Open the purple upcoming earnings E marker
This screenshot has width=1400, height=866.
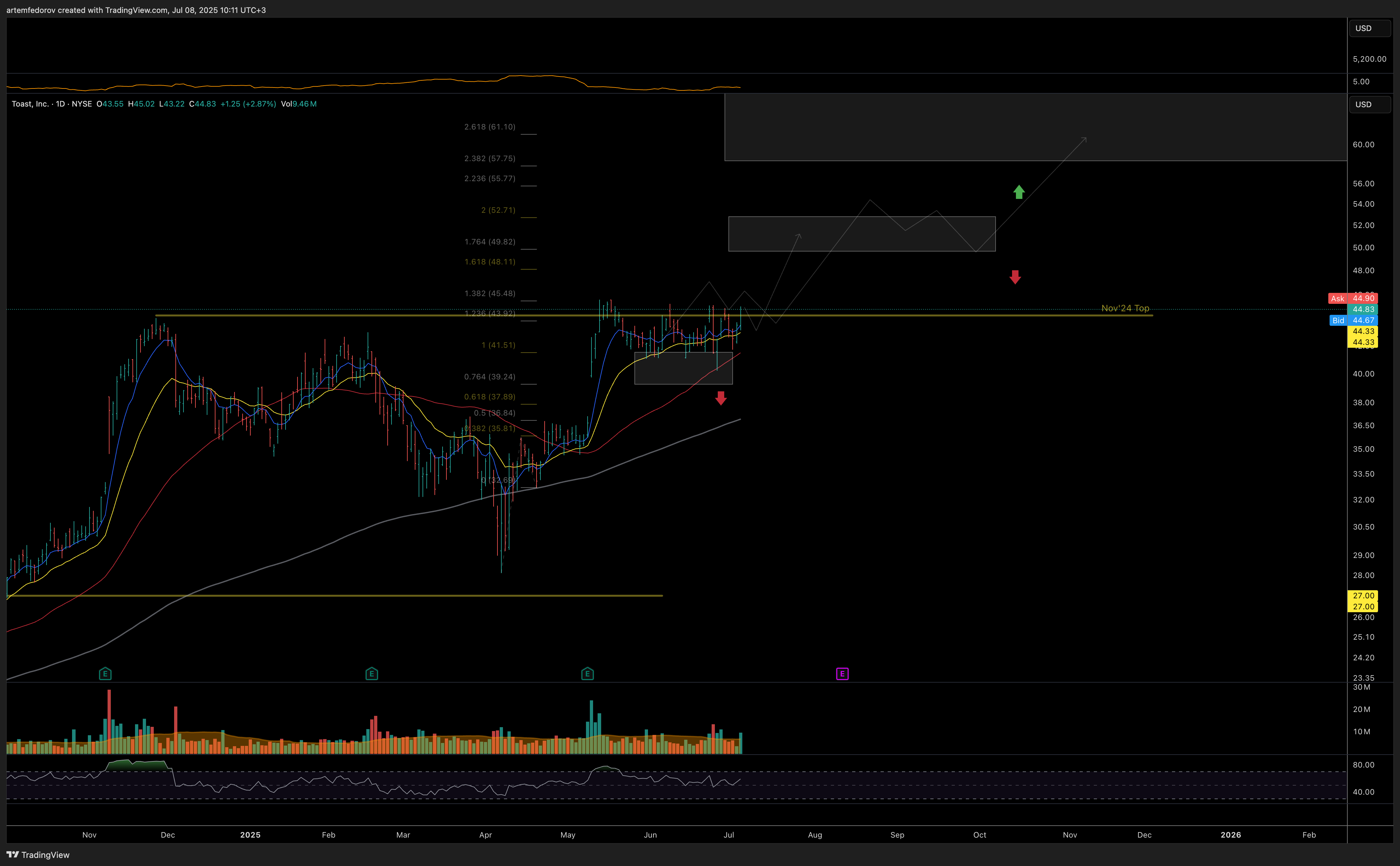[x=842, y=674]
